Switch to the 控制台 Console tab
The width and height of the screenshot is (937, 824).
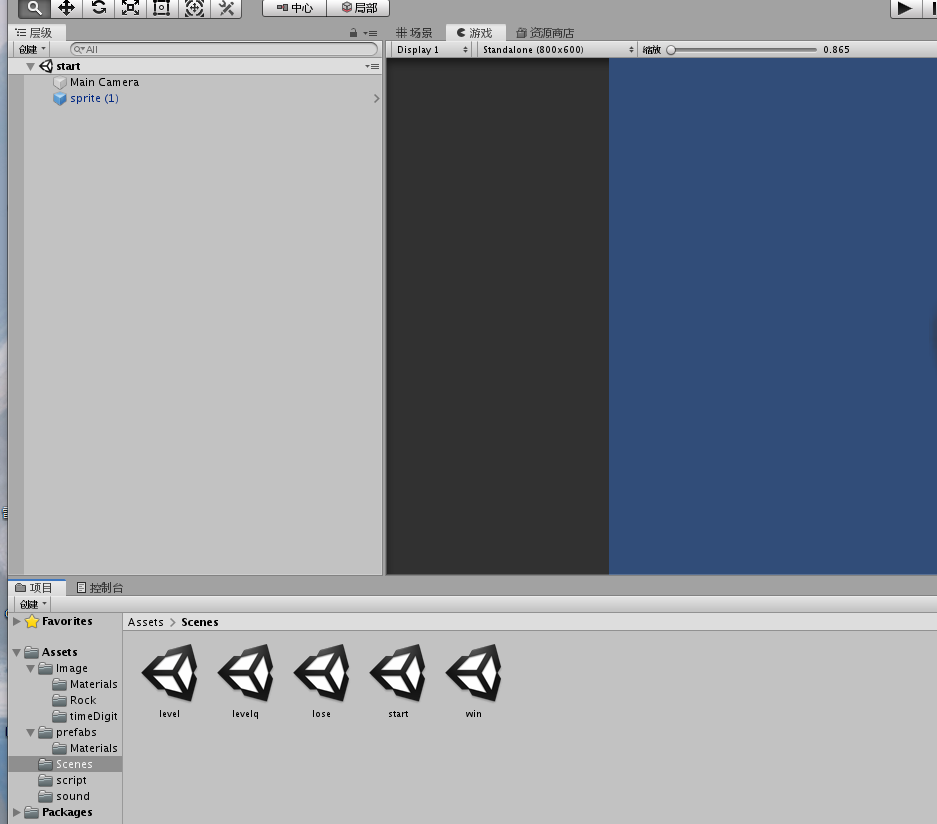(100, 587)
